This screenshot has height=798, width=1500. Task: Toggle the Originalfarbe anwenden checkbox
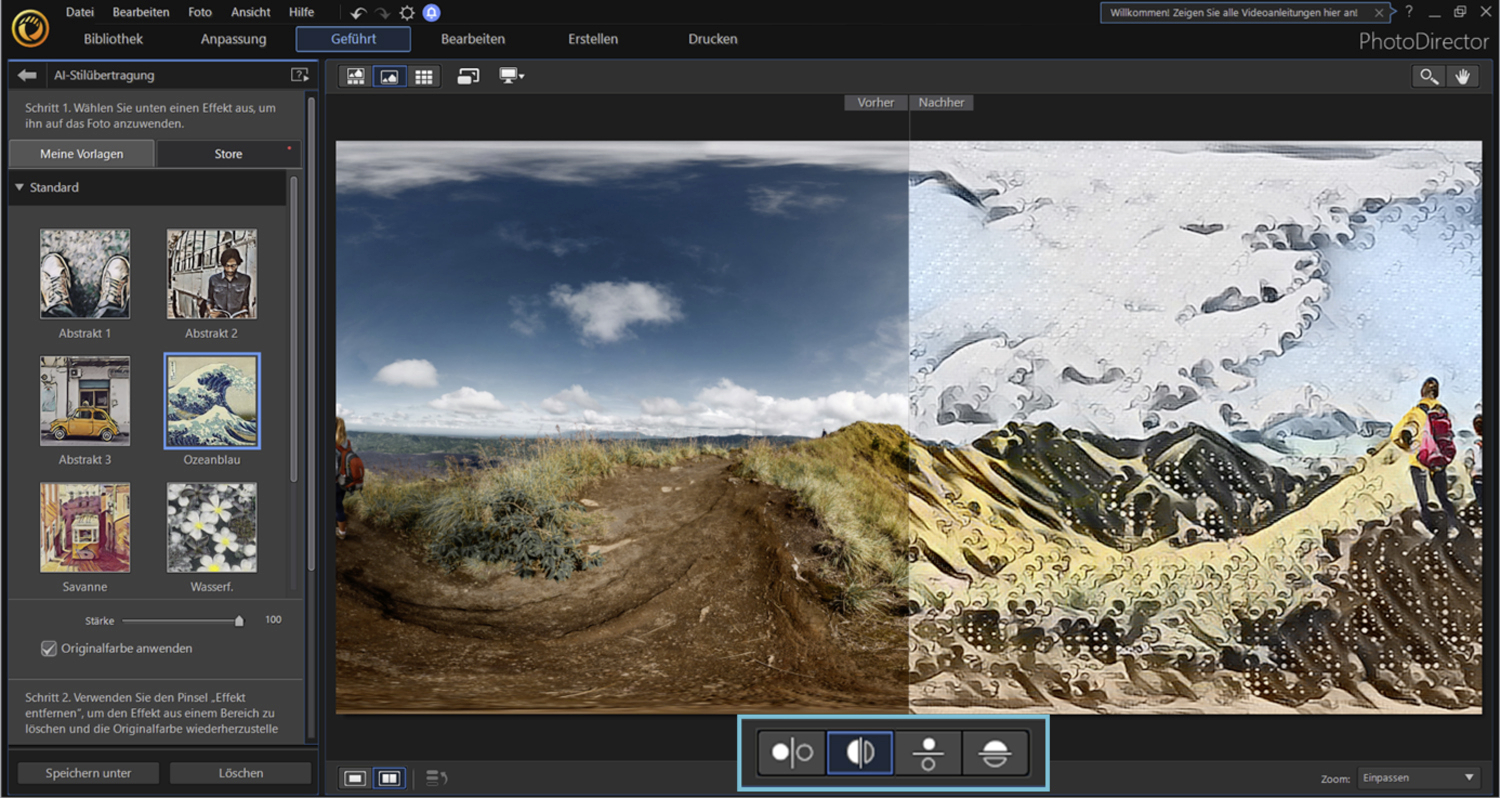[48, 648]
